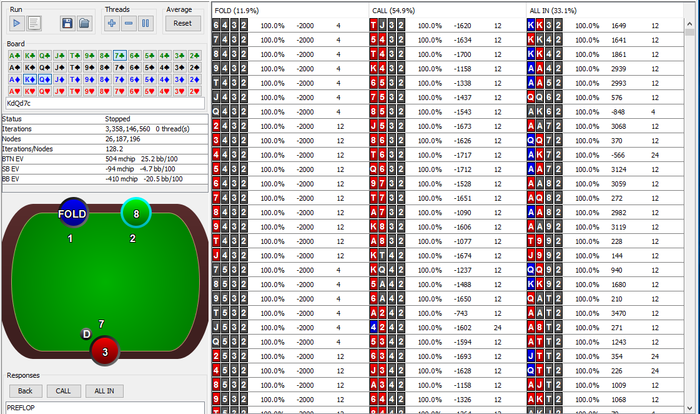Toggle the 3 of diamonds board card
This screenshot has height=414, width=700.
[179, 79]
